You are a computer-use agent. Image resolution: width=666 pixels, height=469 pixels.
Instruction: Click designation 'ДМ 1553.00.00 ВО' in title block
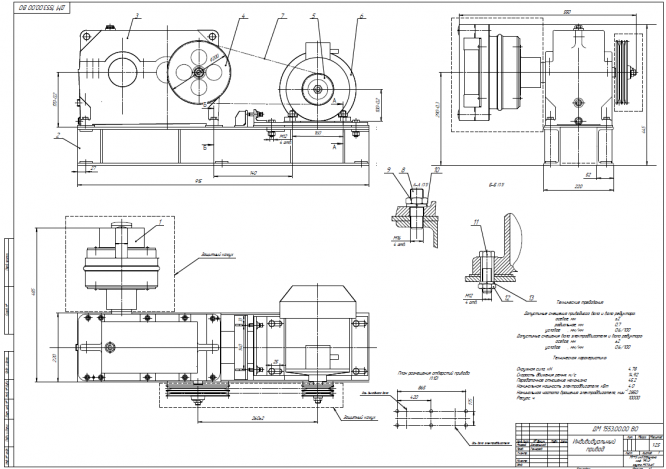pyautogui.click(x=615, y=429)
